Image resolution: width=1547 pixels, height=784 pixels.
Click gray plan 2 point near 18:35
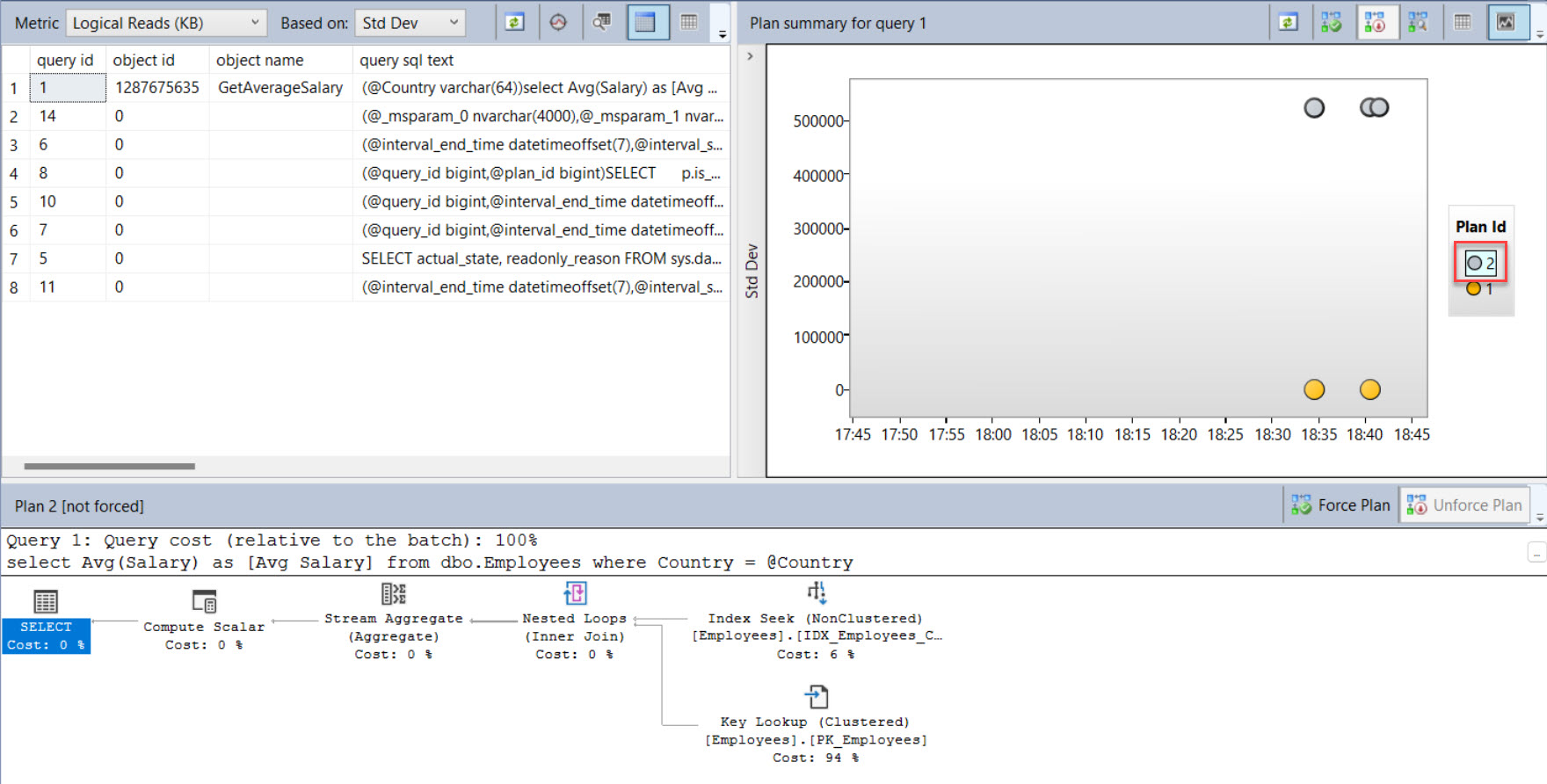click(1314, 108)
